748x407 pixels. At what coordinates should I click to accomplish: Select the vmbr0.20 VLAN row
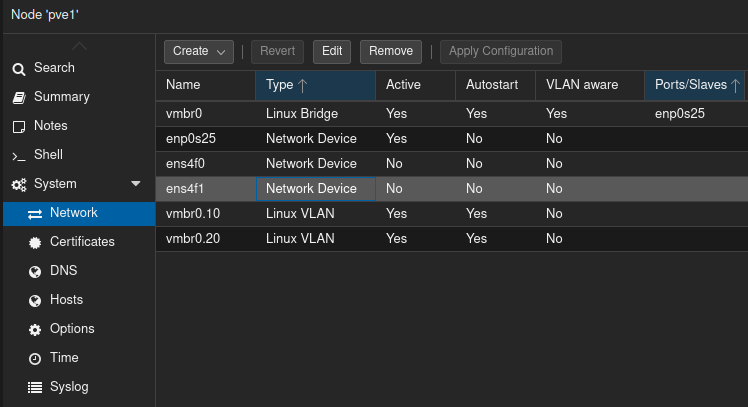pos(452,239)
